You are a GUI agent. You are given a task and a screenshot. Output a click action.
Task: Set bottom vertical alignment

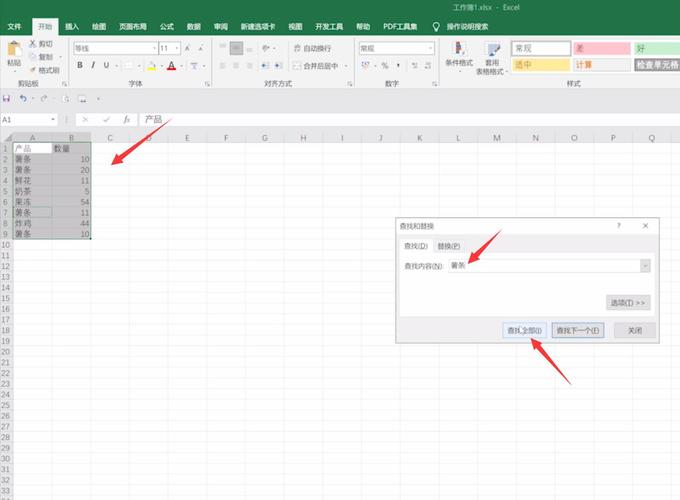[250, 49]
